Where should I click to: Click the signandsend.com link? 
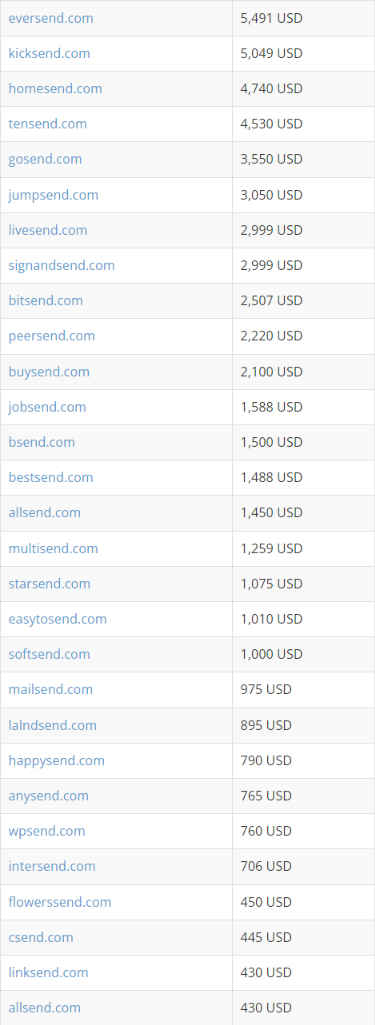click(61, 265)
